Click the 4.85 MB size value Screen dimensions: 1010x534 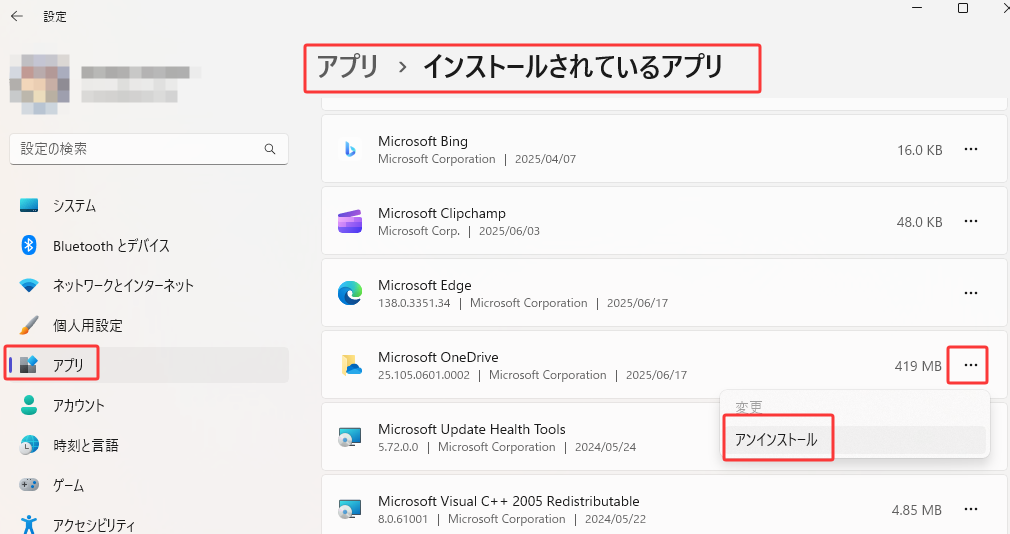(x=917, y=510)
